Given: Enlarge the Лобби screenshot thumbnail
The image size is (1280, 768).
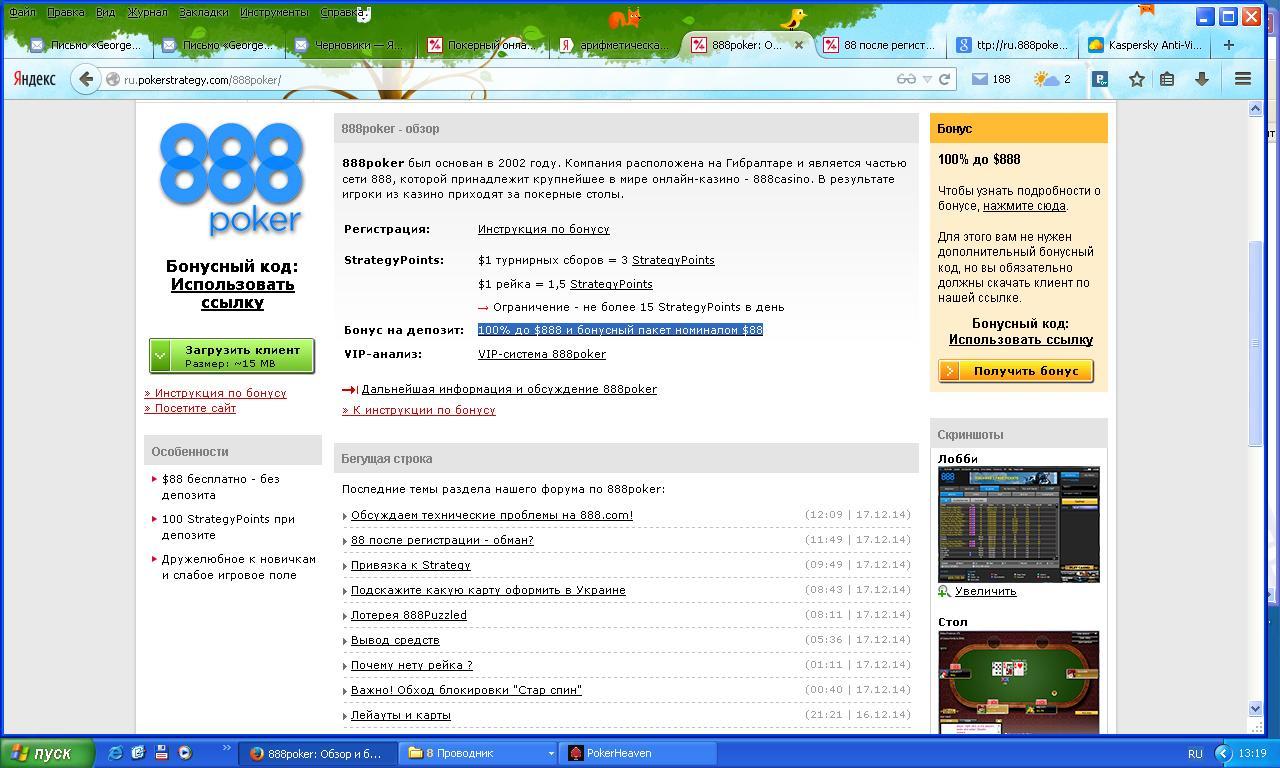Looking at the screenshot, I should click(1019, 524).
